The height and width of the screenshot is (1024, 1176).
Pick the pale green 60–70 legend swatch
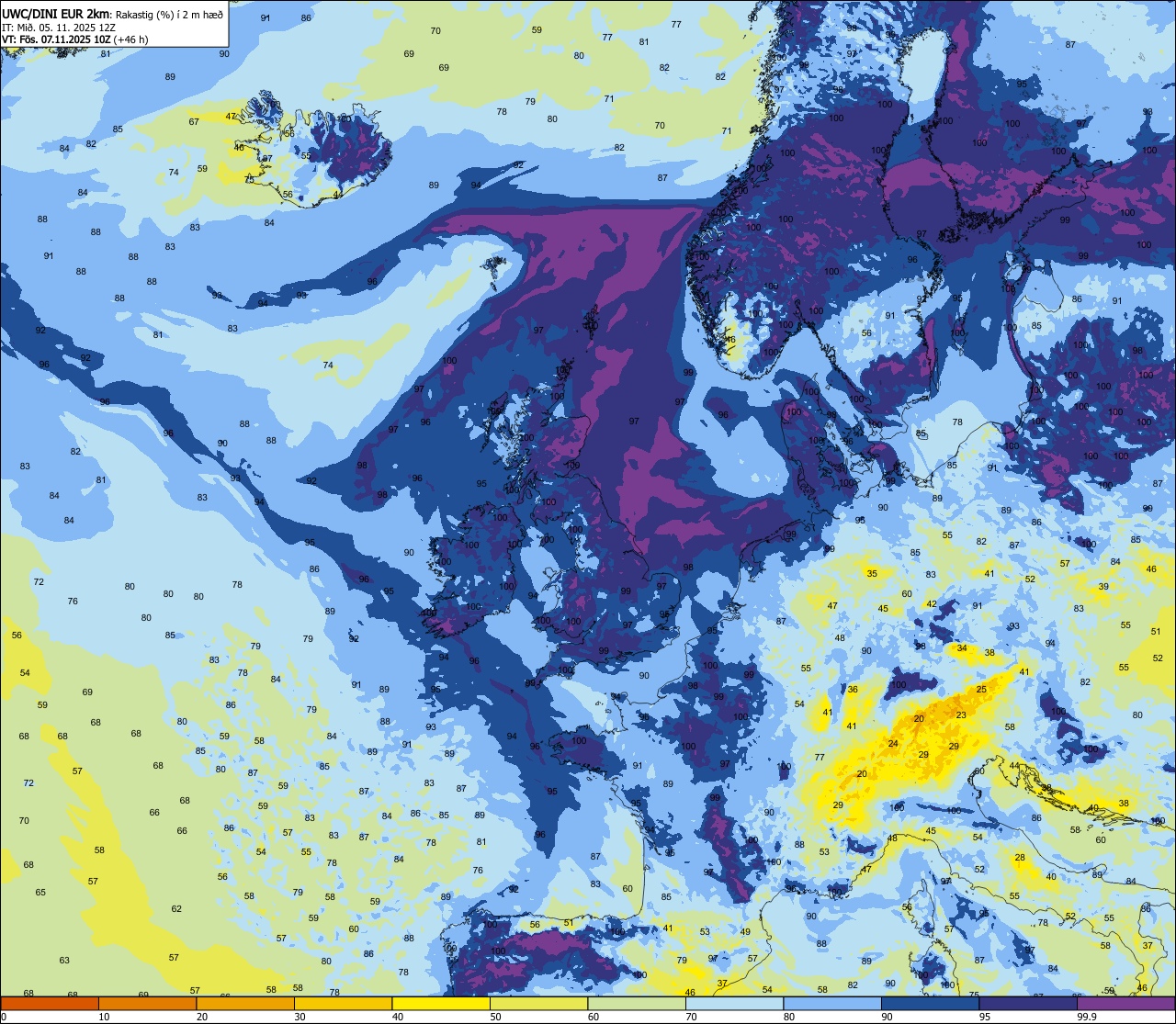click(x=637, y=1004)
